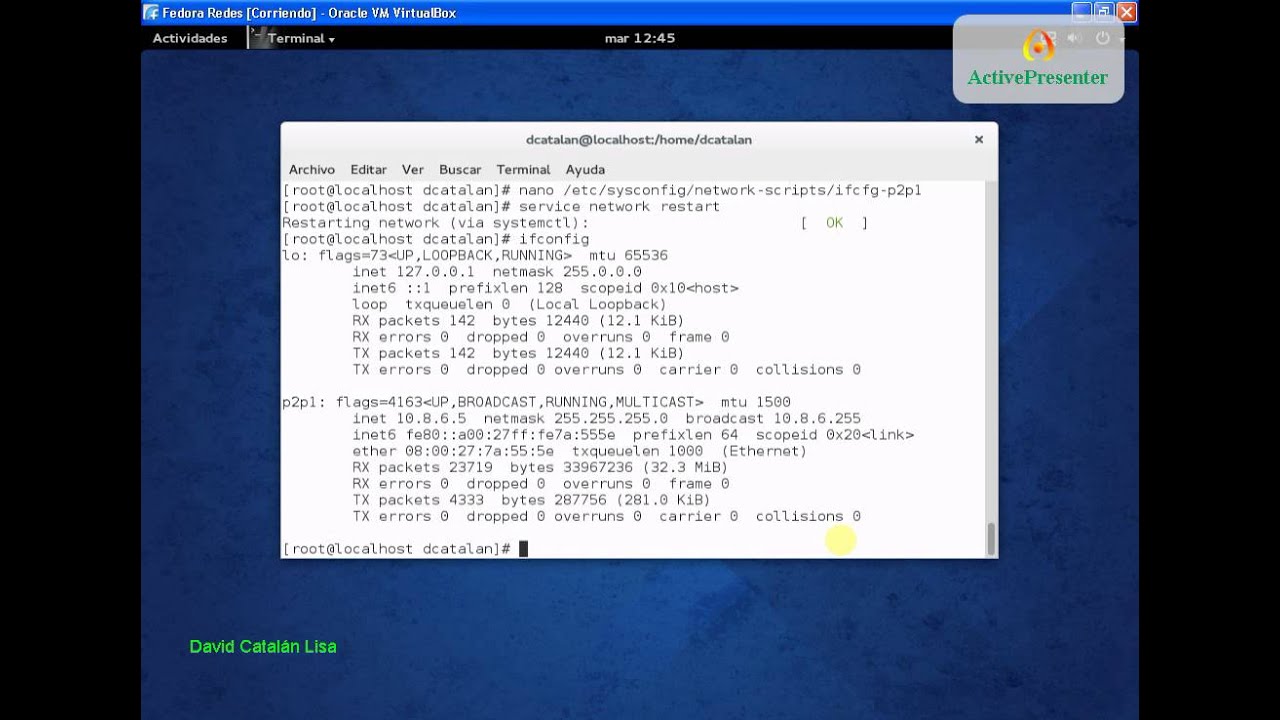Click the green OK status text

coord(834,223)
